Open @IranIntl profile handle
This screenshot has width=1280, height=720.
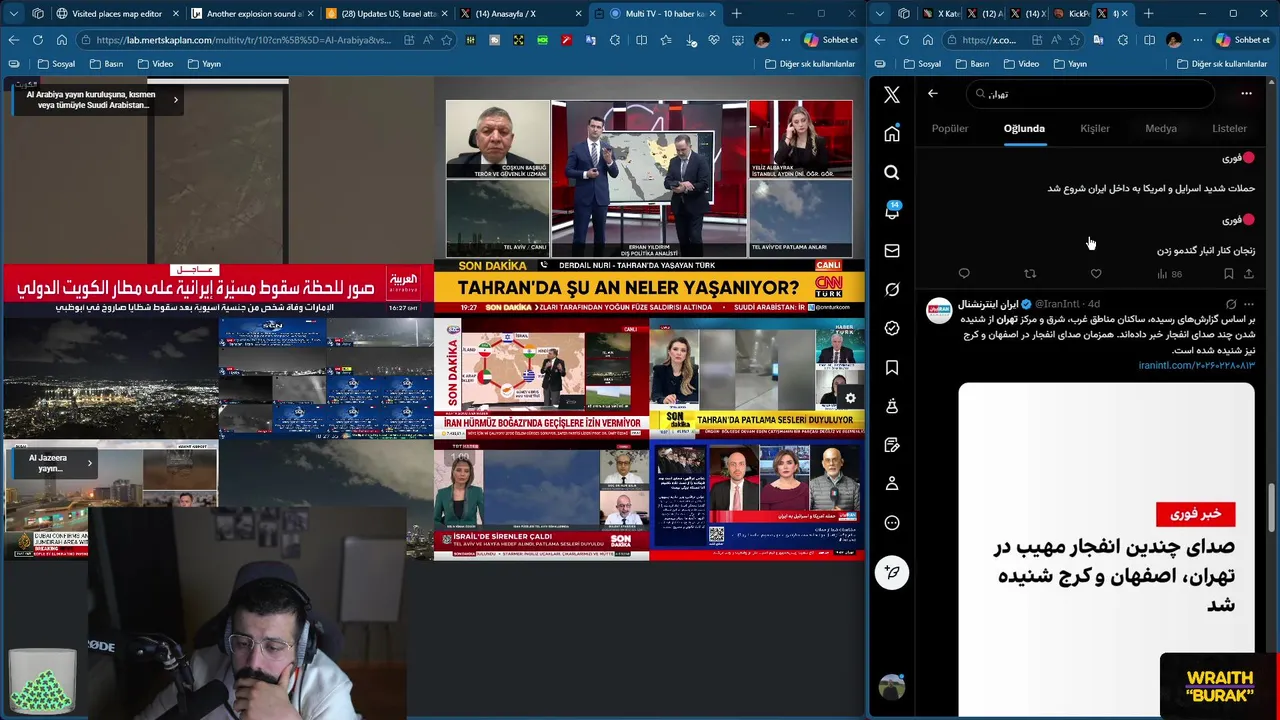pos(1059,304)
